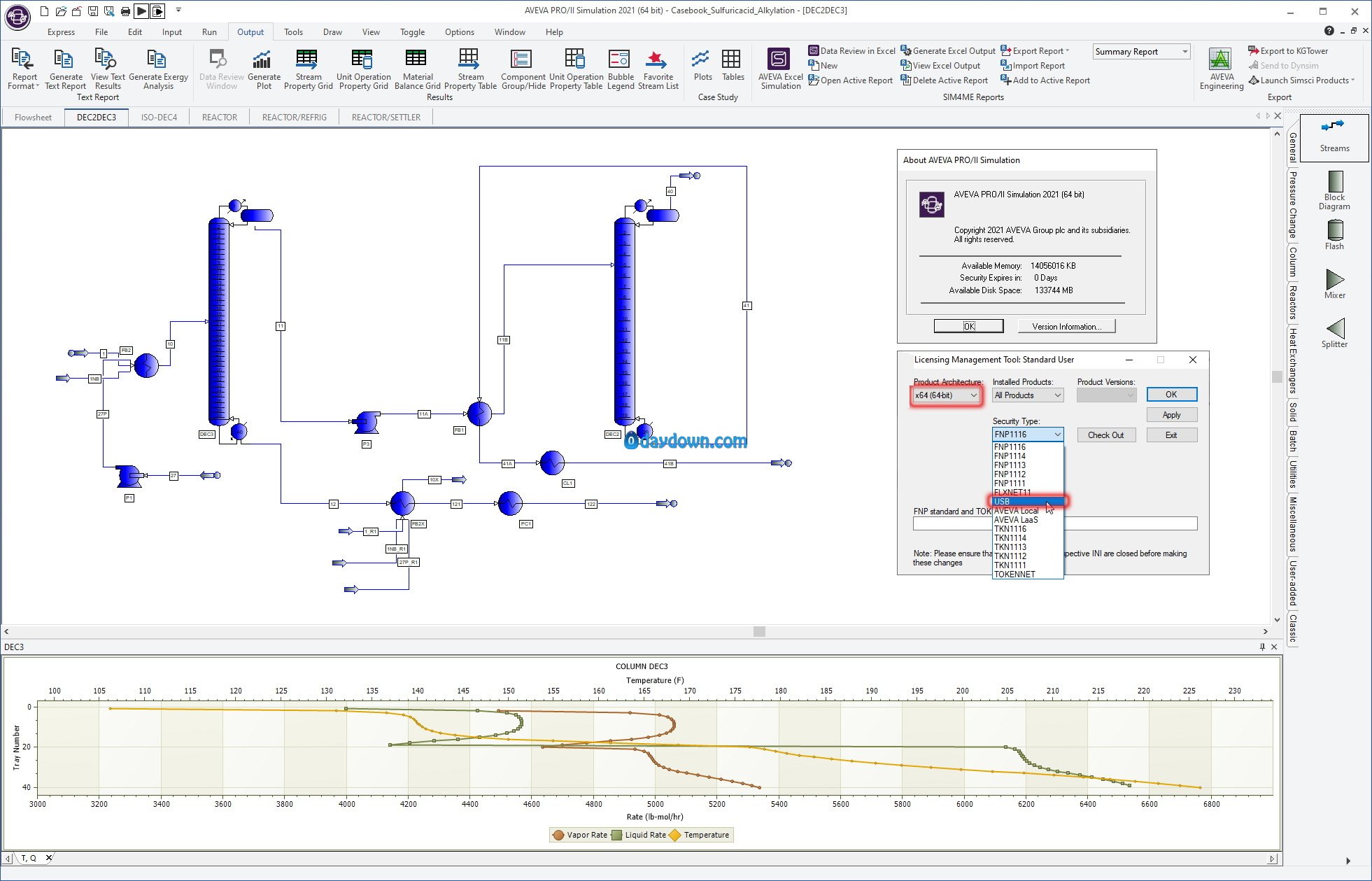Image resolution: width=1372 pixels, height=881 pixels.
Task: Select USB in security type list
Action: tap(1028, 501)
